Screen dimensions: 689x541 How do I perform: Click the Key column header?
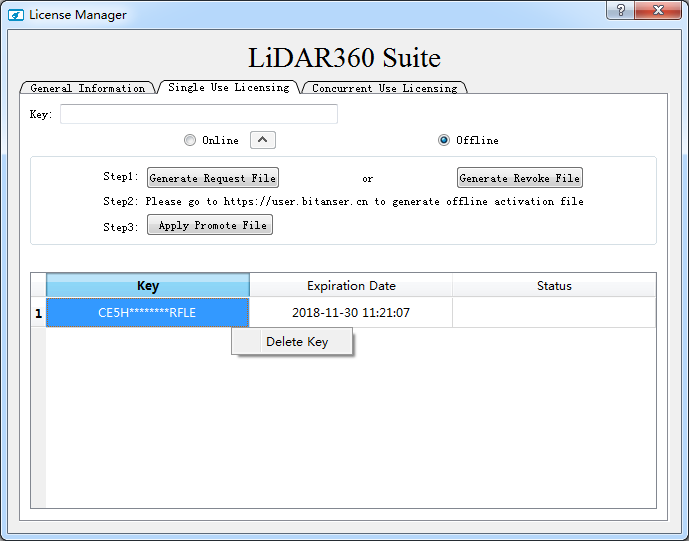(x=147, y=286)
